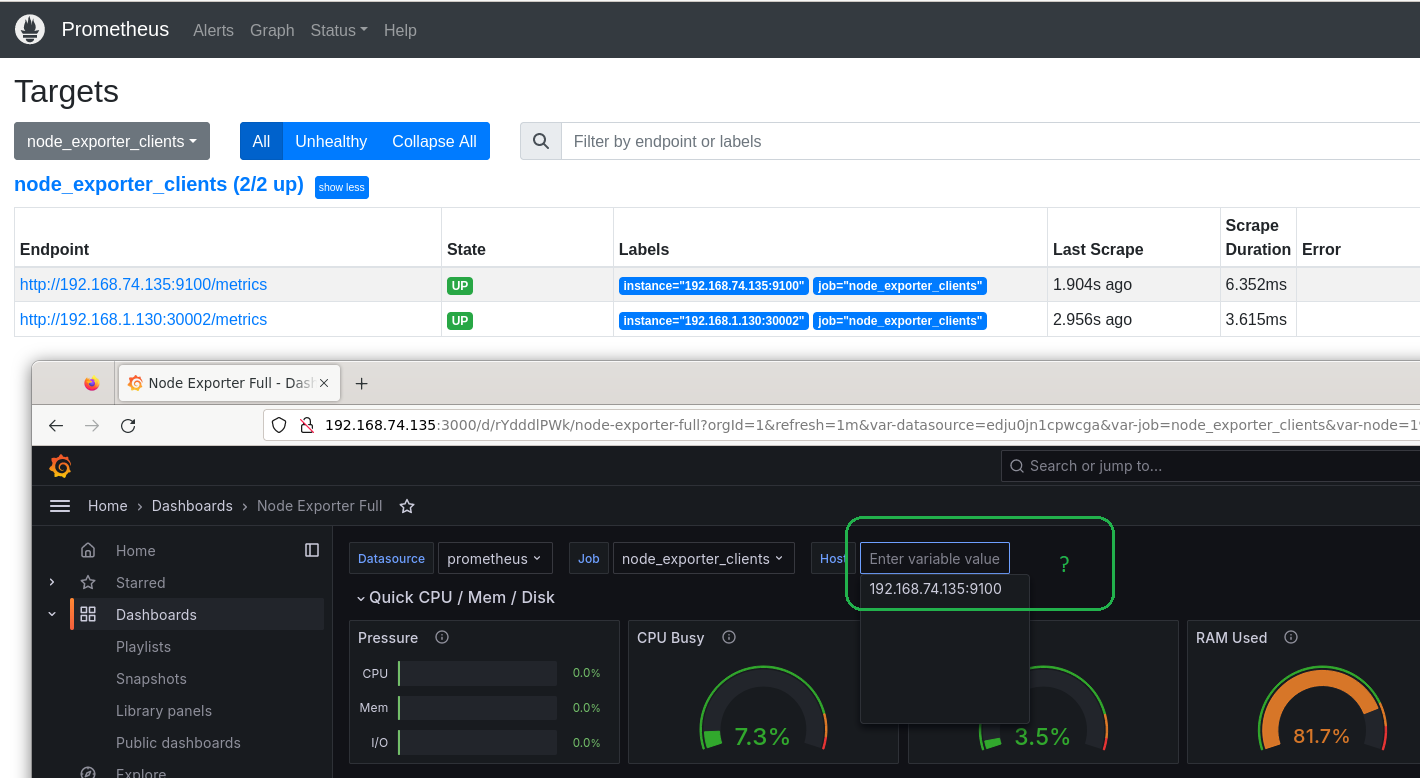Toggle Collapse All targets

click(x=434, y=141)
